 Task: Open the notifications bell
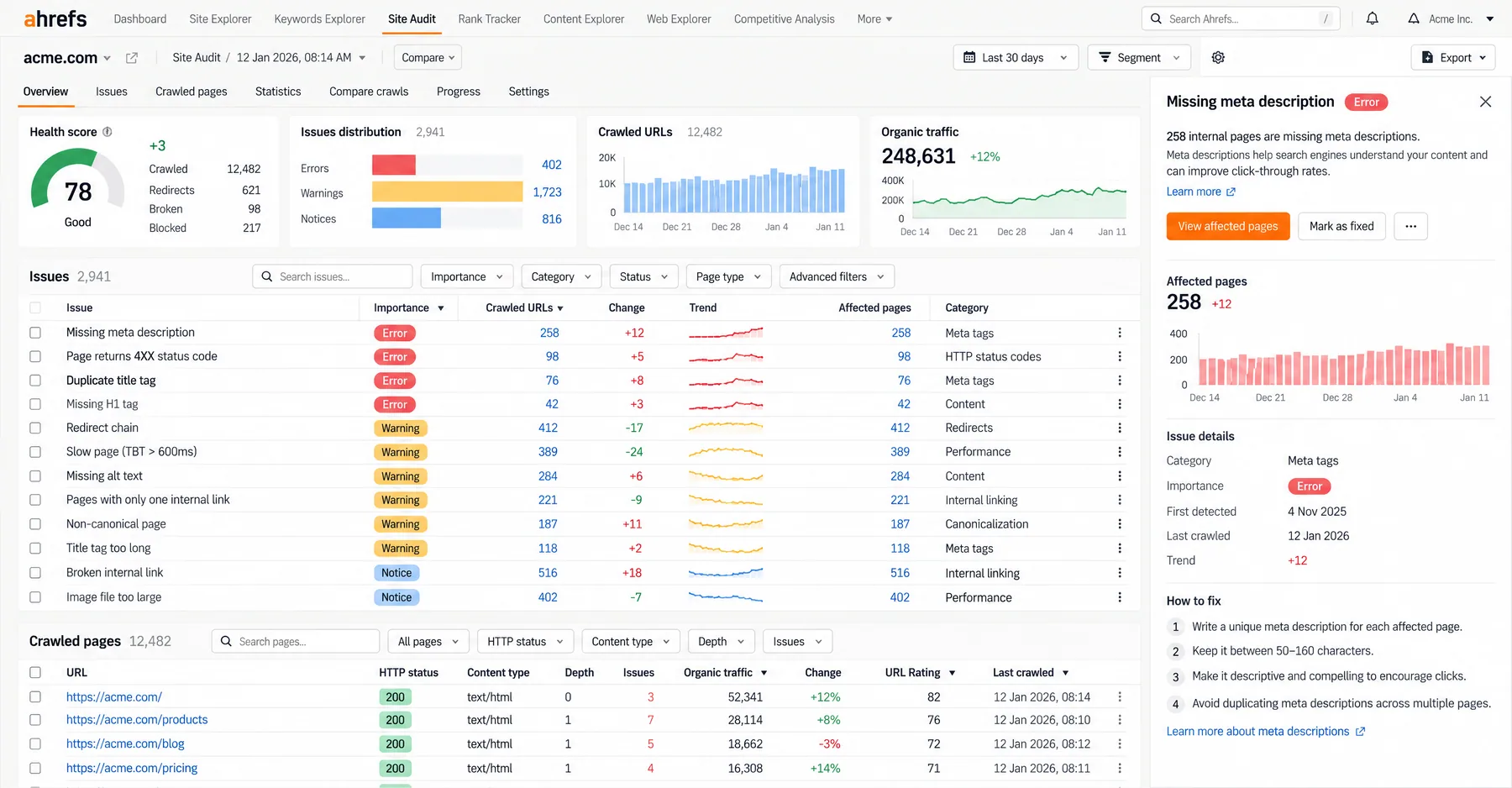pyautogui.click(x=1372, y=18)
